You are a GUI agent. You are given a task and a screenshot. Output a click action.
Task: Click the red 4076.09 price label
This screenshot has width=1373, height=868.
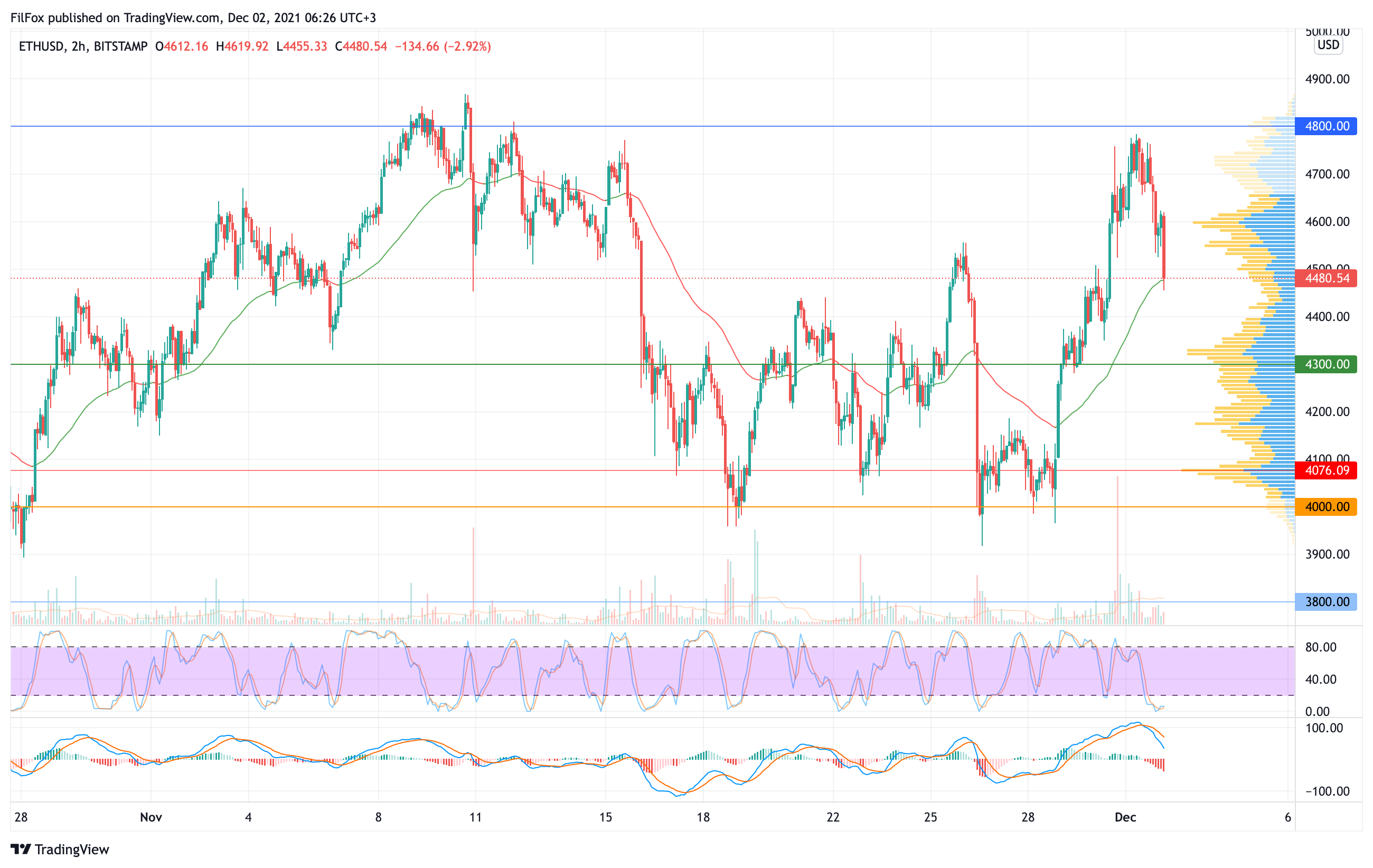(1326, 471)
